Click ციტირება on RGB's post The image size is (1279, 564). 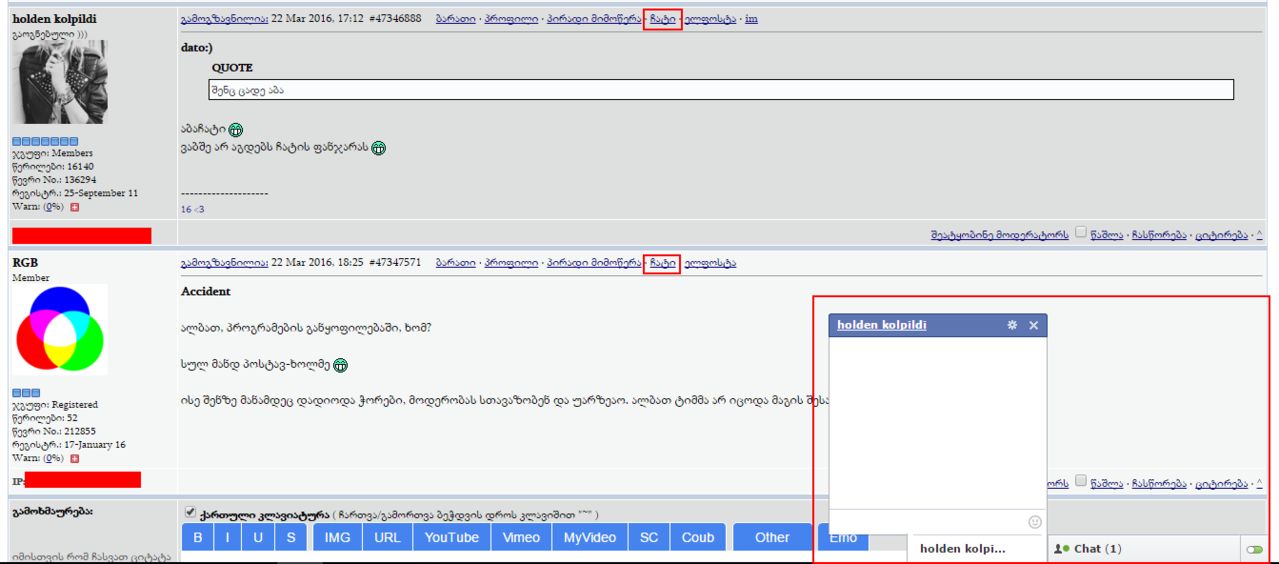[x=1221, y=482]
